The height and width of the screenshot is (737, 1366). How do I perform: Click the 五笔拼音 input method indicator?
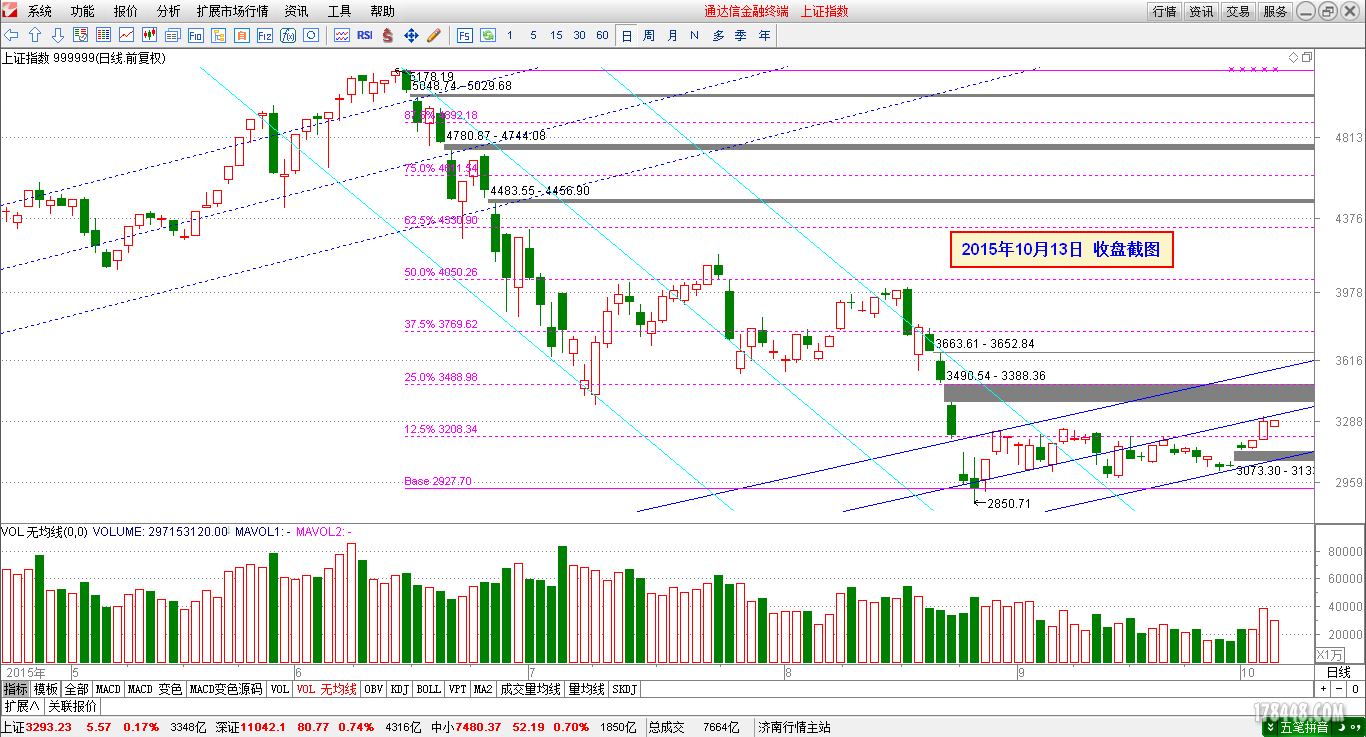point(1305,727)
